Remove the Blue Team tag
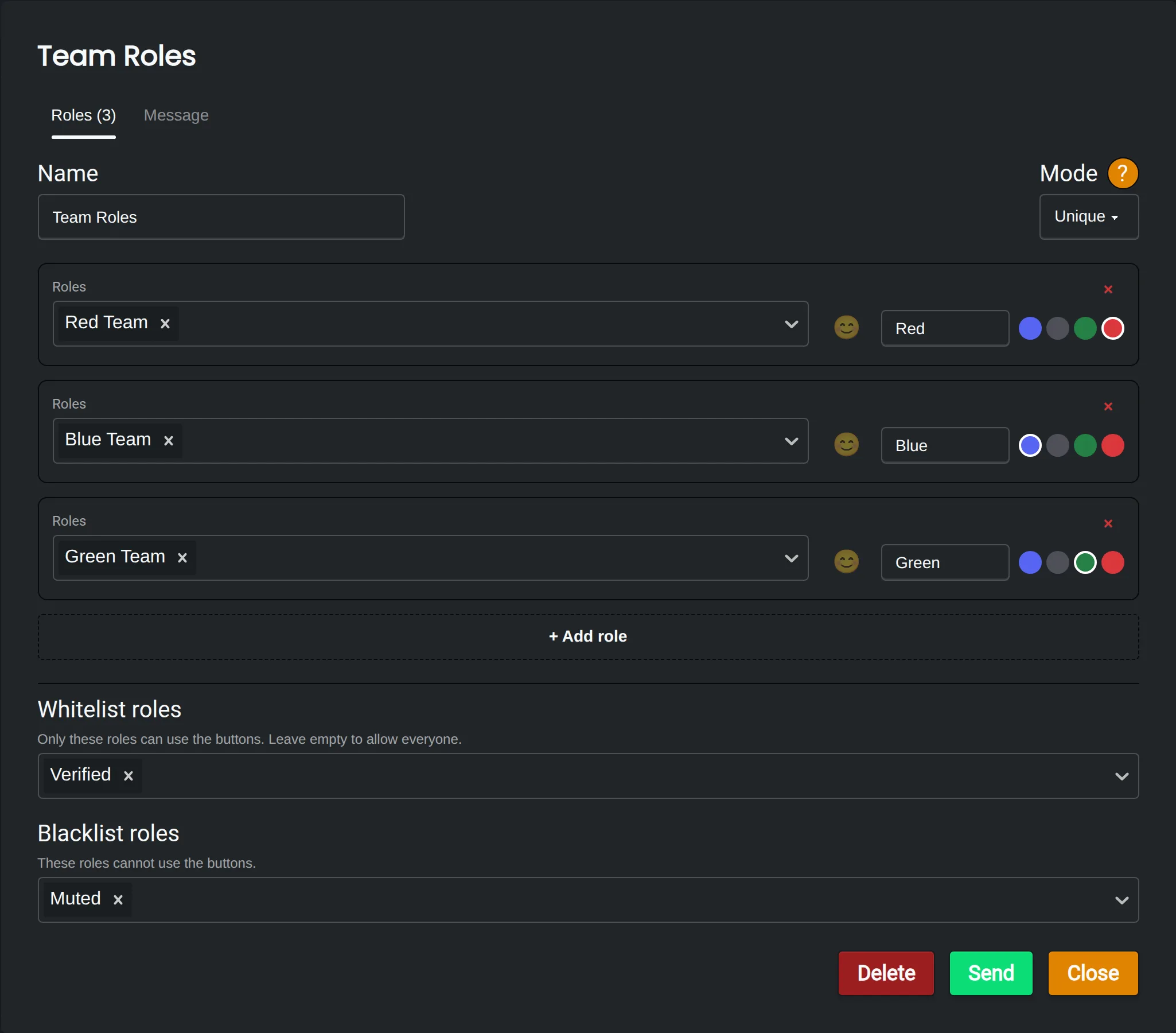1176x1033 pixels. point(169,440)
